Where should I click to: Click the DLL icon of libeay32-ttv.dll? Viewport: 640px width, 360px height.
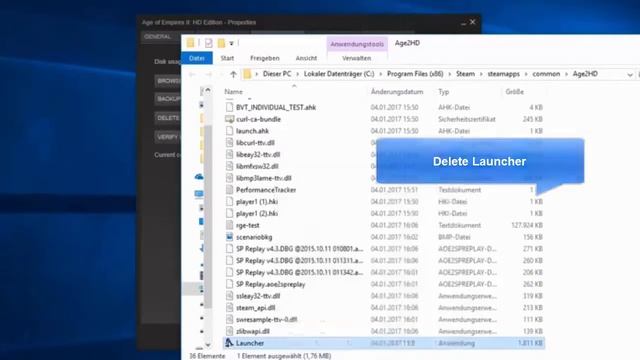coord(229,155)
